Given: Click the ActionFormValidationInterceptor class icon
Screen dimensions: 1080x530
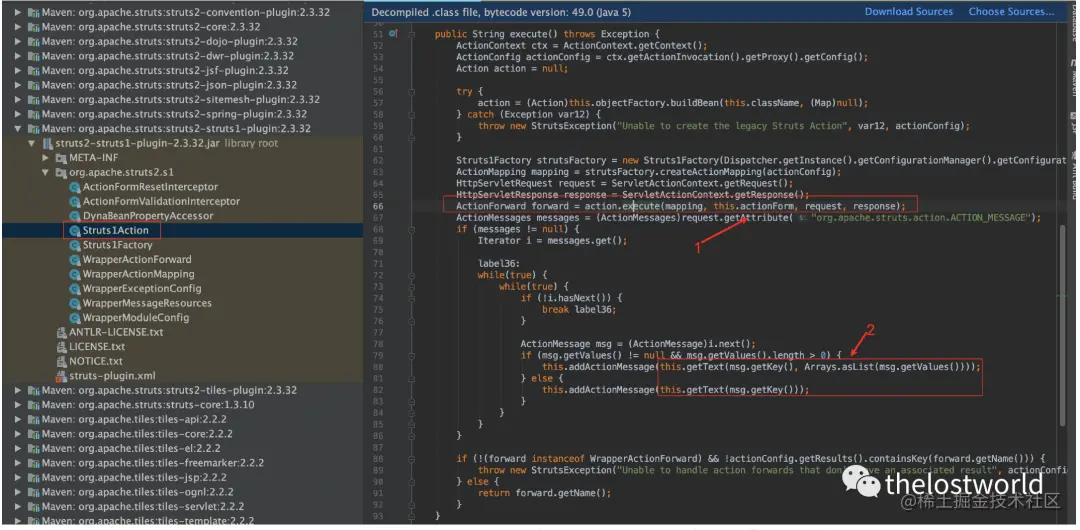Looking at the screenshot, I should point(74,201).
